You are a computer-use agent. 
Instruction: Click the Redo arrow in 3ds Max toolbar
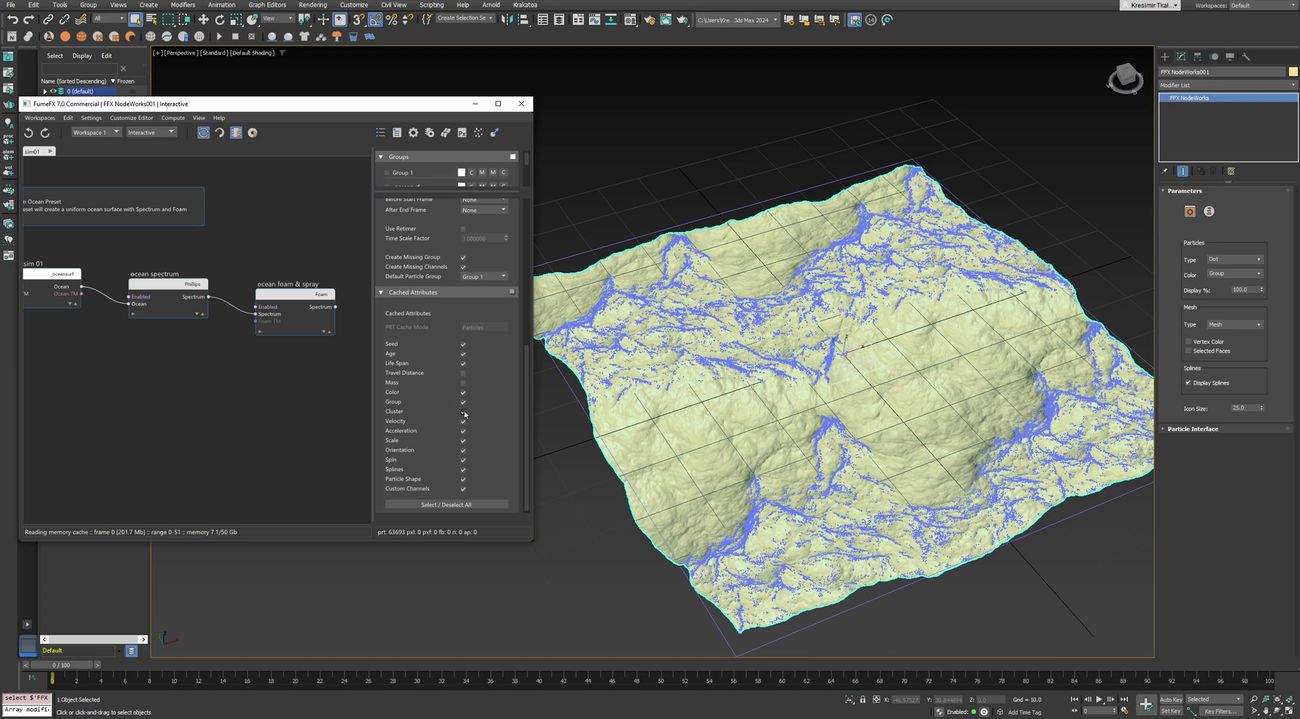29,19
